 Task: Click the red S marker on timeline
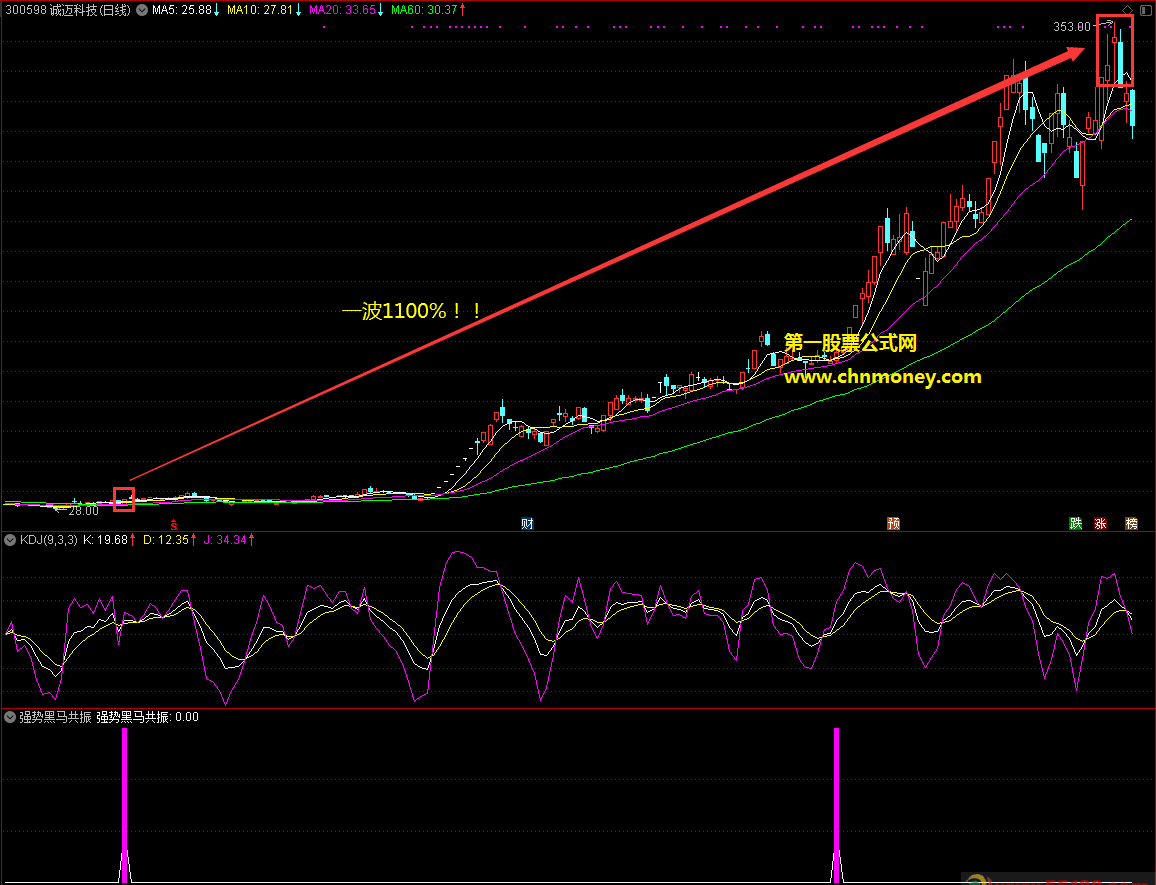click(174, 525)
